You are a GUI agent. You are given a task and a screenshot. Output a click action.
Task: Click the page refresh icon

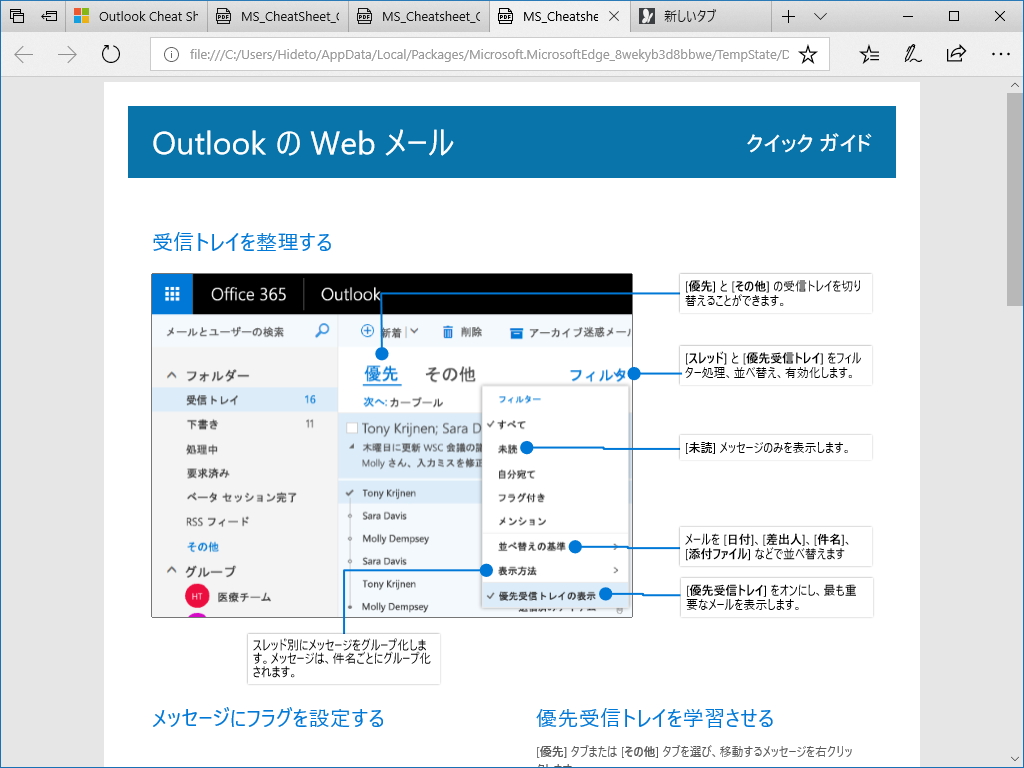110,54
